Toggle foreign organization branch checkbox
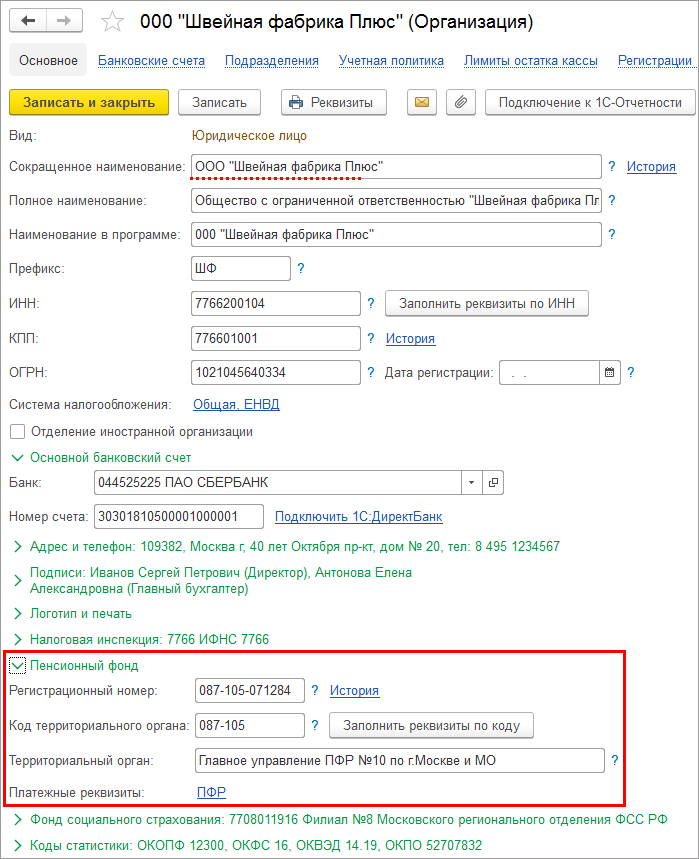 pyautogui.click(x=17, y=432)
